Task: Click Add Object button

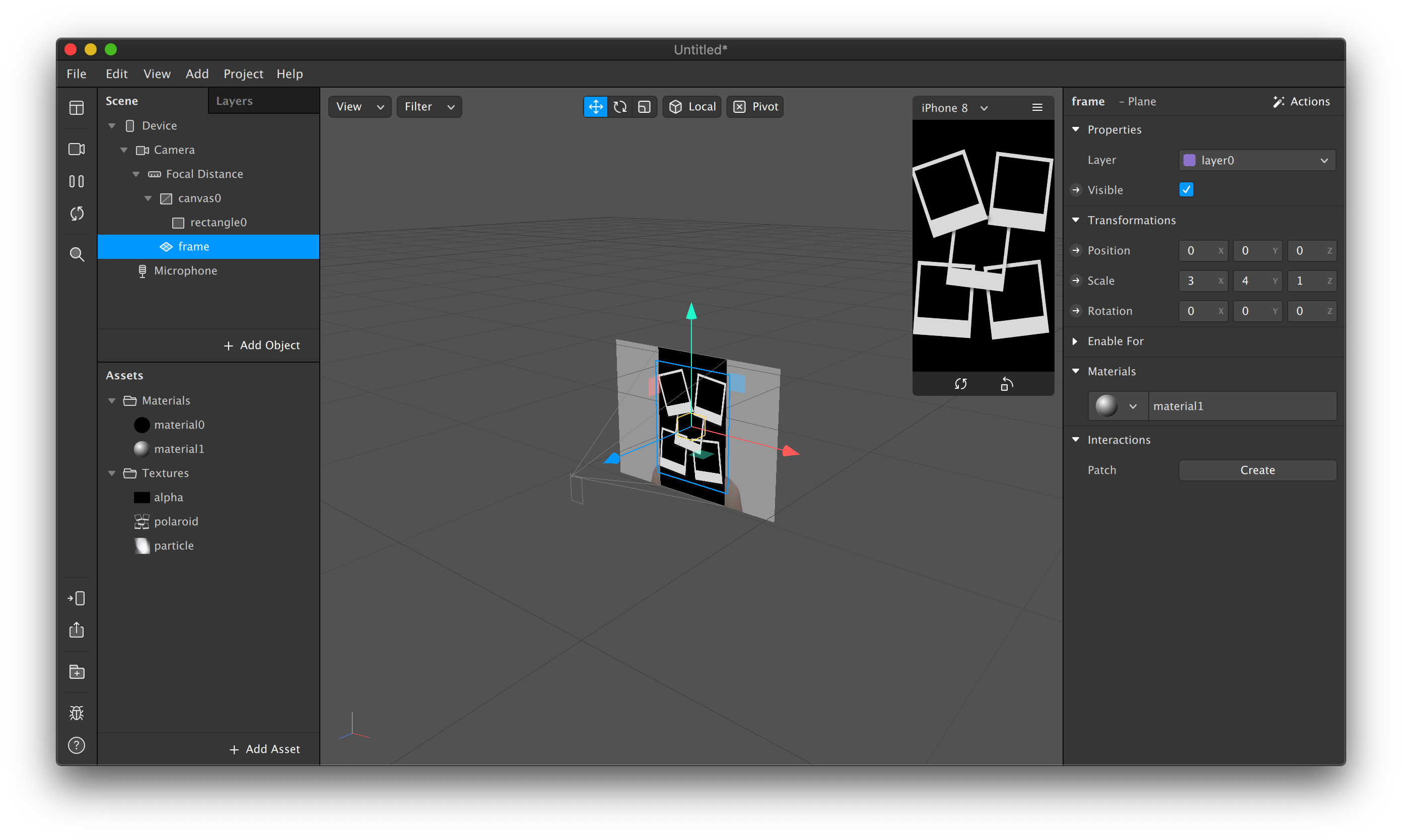Action: click(x=261, y=345)
